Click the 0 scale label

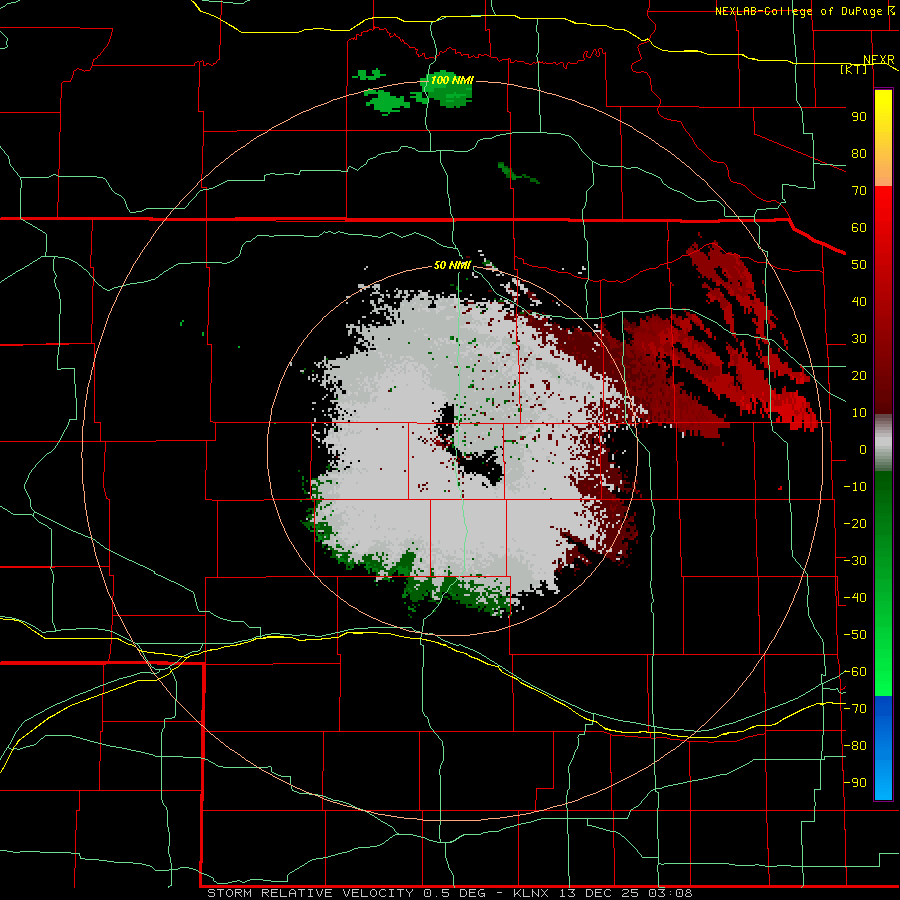point(863,450)
